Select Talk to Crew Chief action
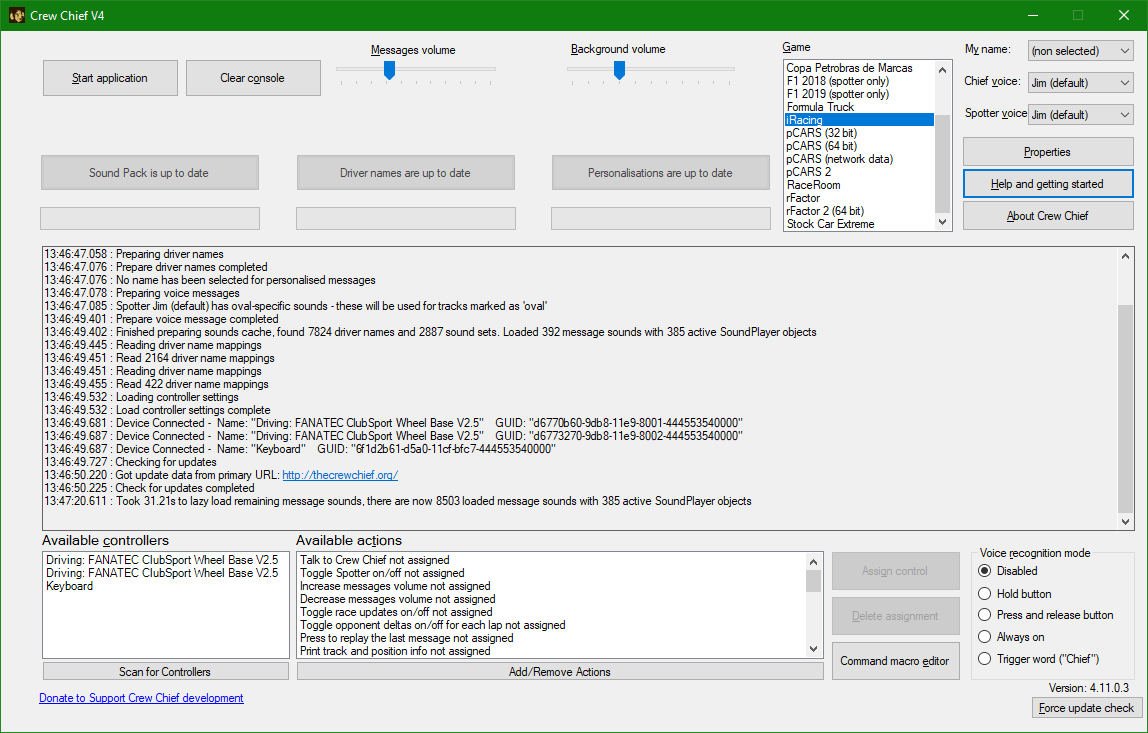Image resolution: width=1148 pixels, height=733 pixels. pyautogui.click(x=375, y=560)
